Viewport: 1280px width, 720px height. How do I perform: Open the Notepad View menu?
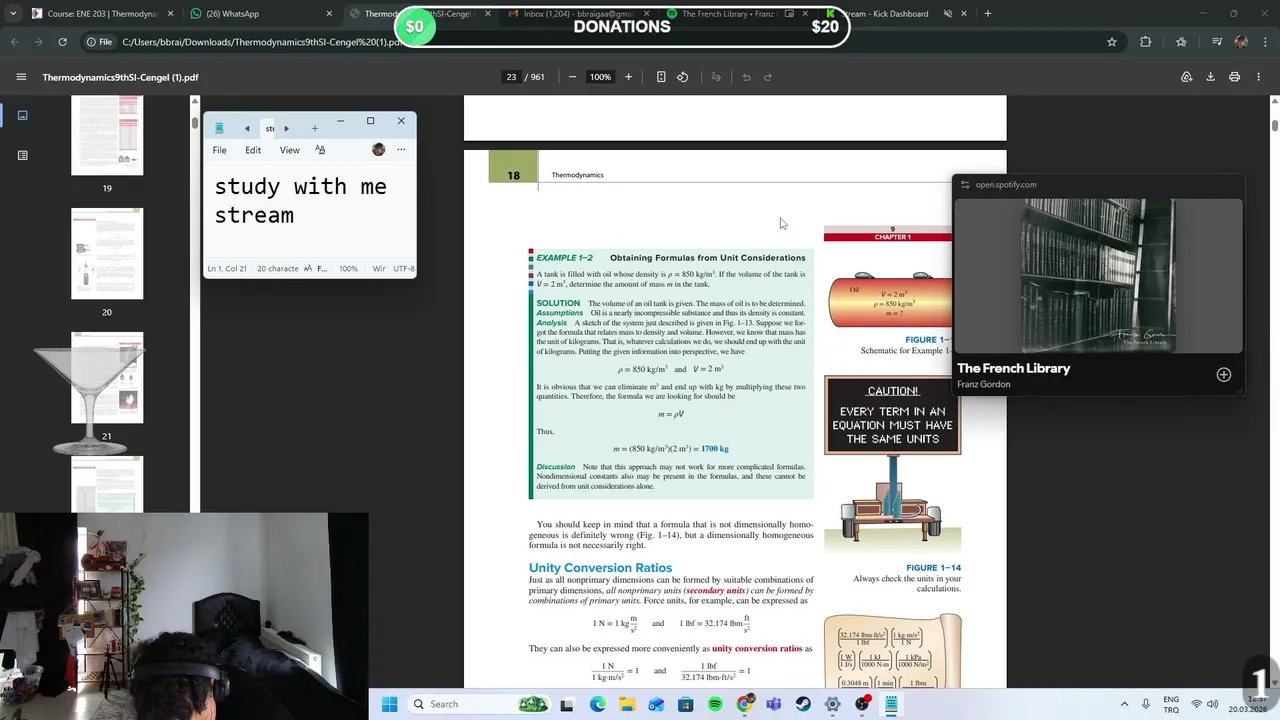(289, 150)
